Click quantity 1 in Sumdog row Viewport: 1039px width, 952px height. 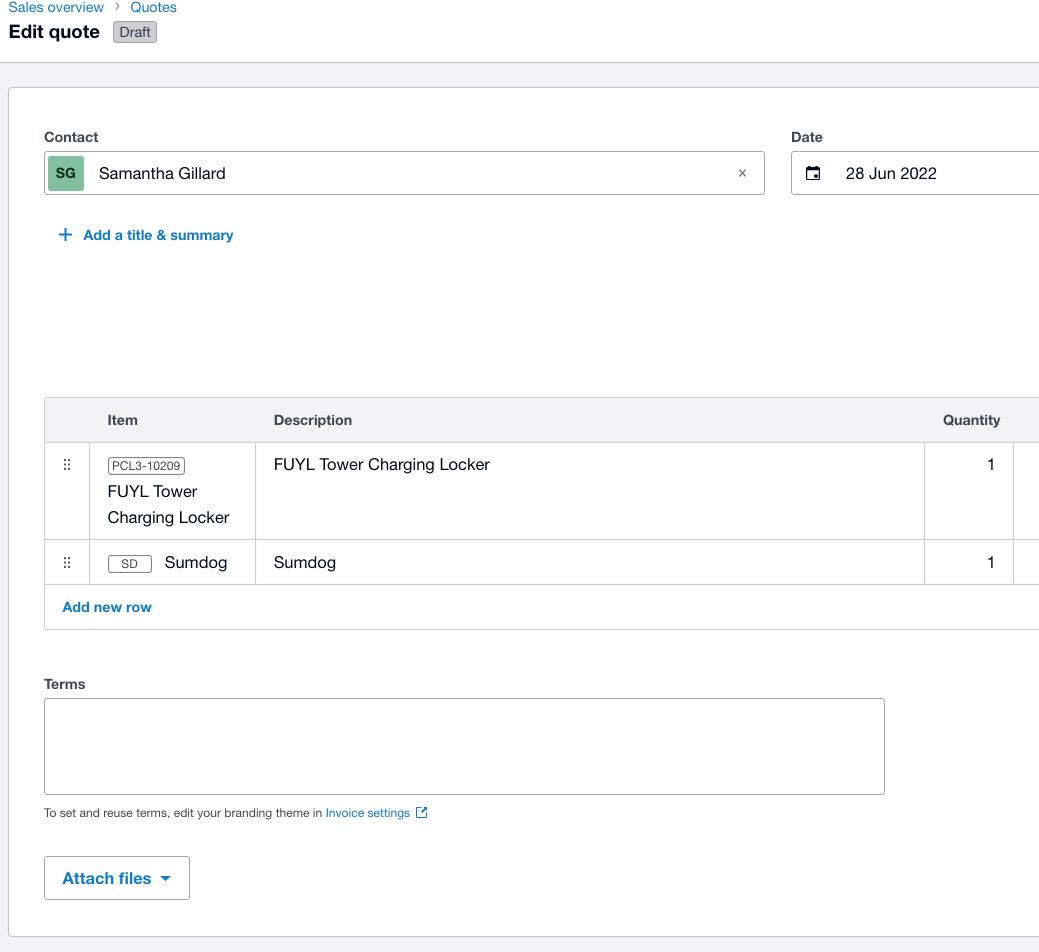click(969, 562)
